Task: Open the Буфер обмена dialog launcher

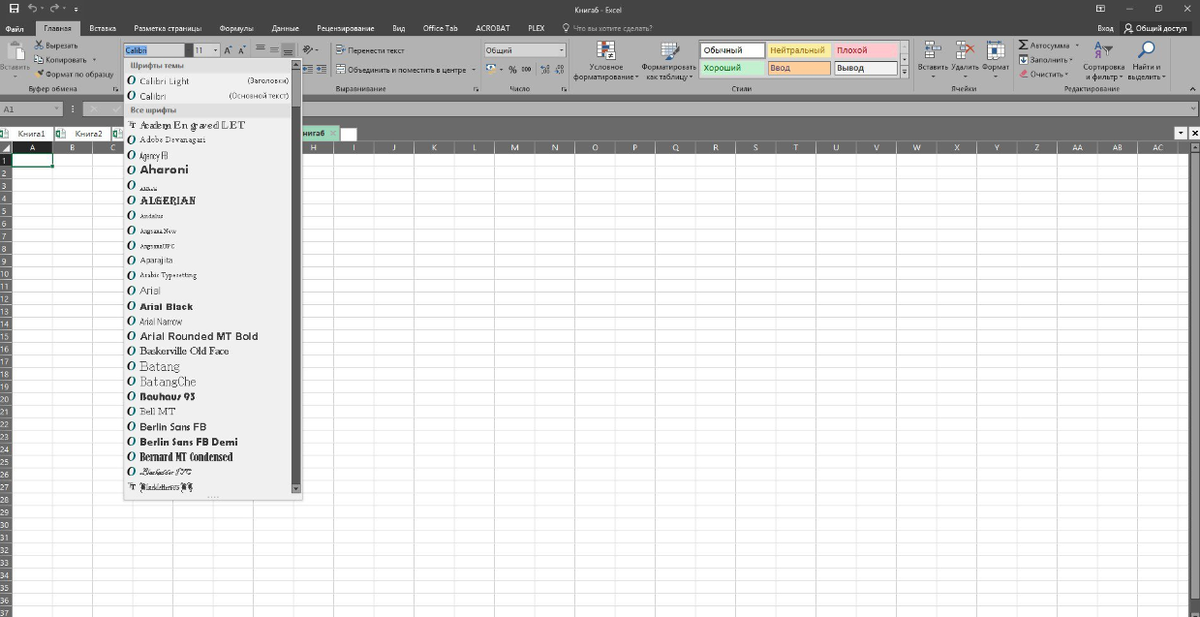Action: 115,89
